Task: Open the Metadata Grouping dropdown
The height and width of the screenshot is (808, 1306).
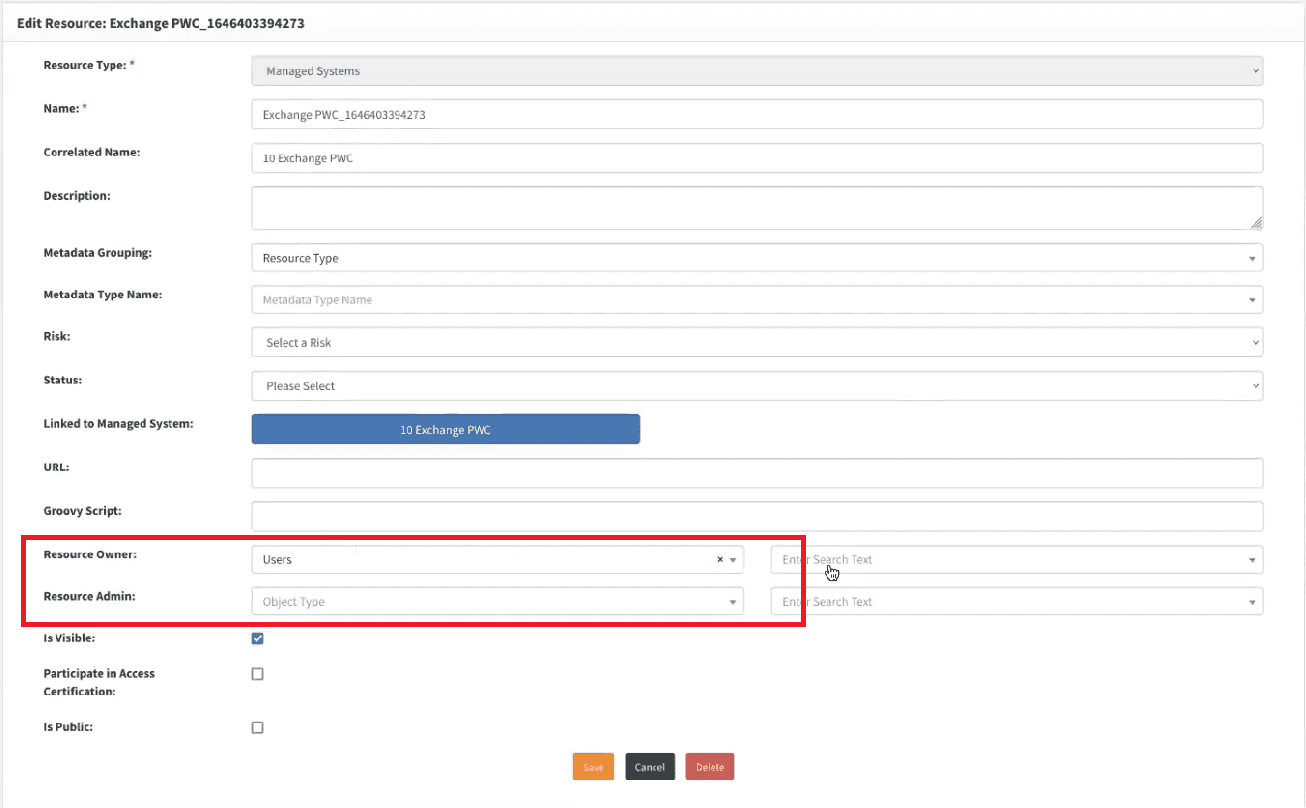Action: click(x=756, y=258)
